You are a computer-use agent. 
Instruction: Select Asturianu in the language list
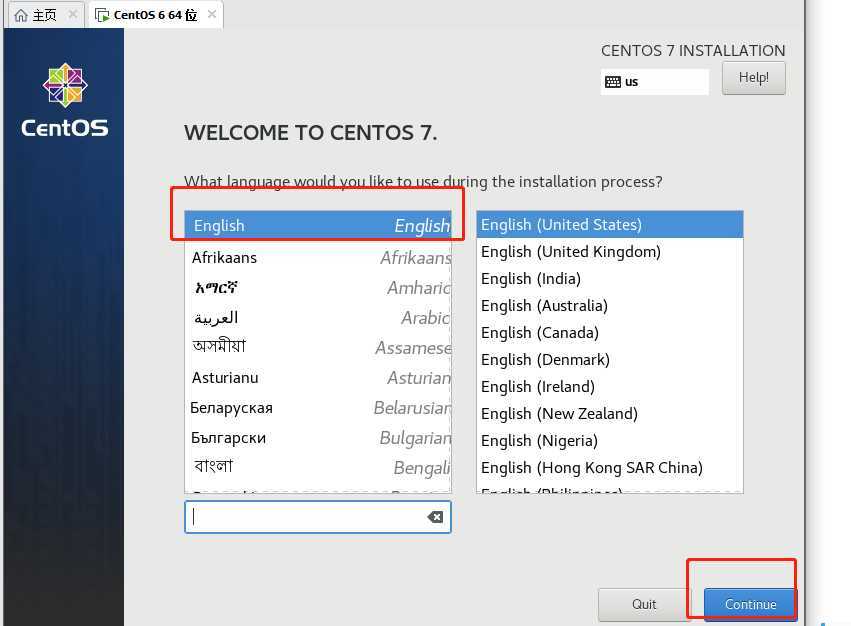[318, 378]
